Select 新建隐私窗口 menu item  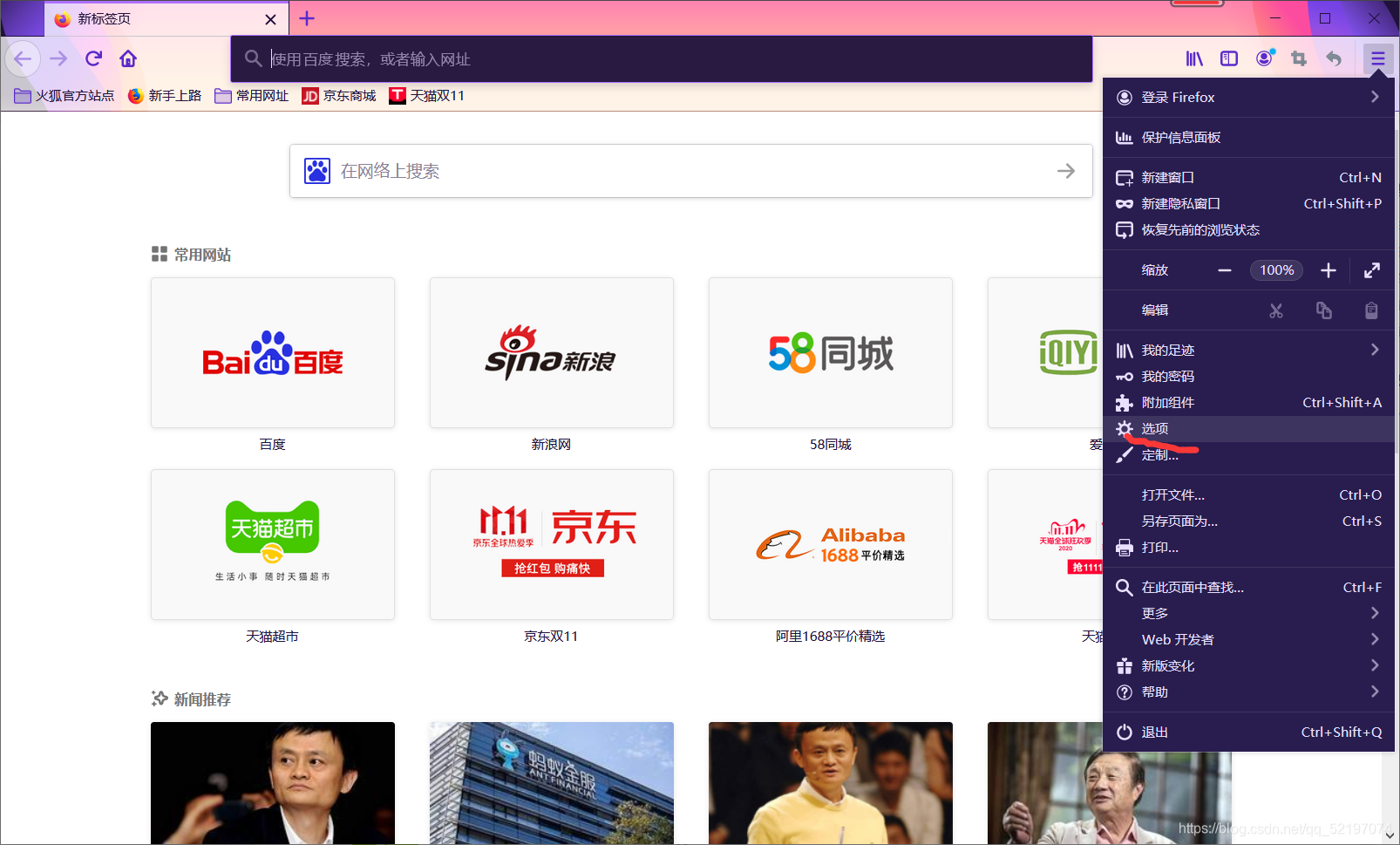coord(1248,204)
